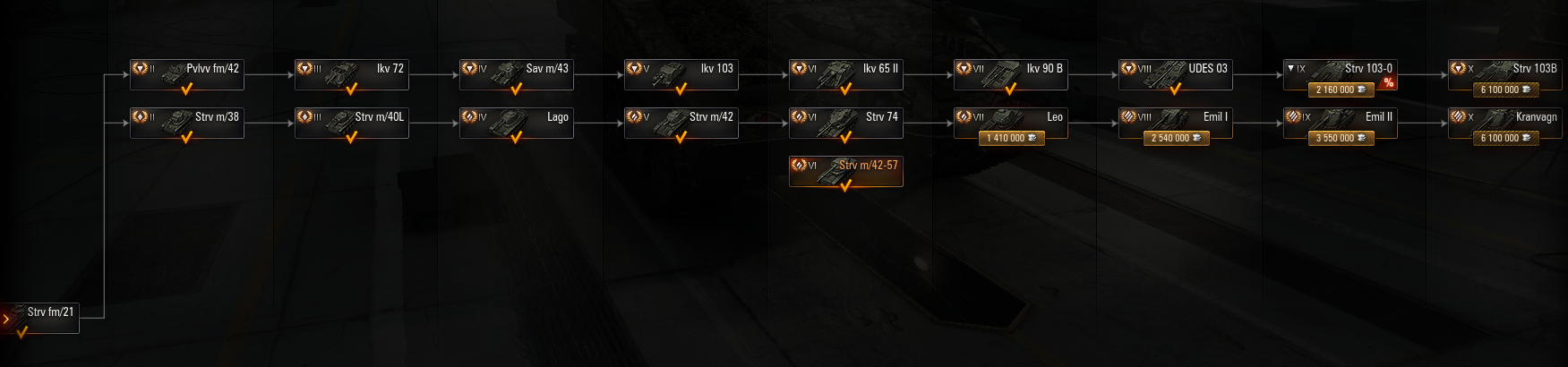This screenshot has width=1568, height=367.
Task: Open the Ikv 90 B tier VII node
Action: pos(1011,75)
